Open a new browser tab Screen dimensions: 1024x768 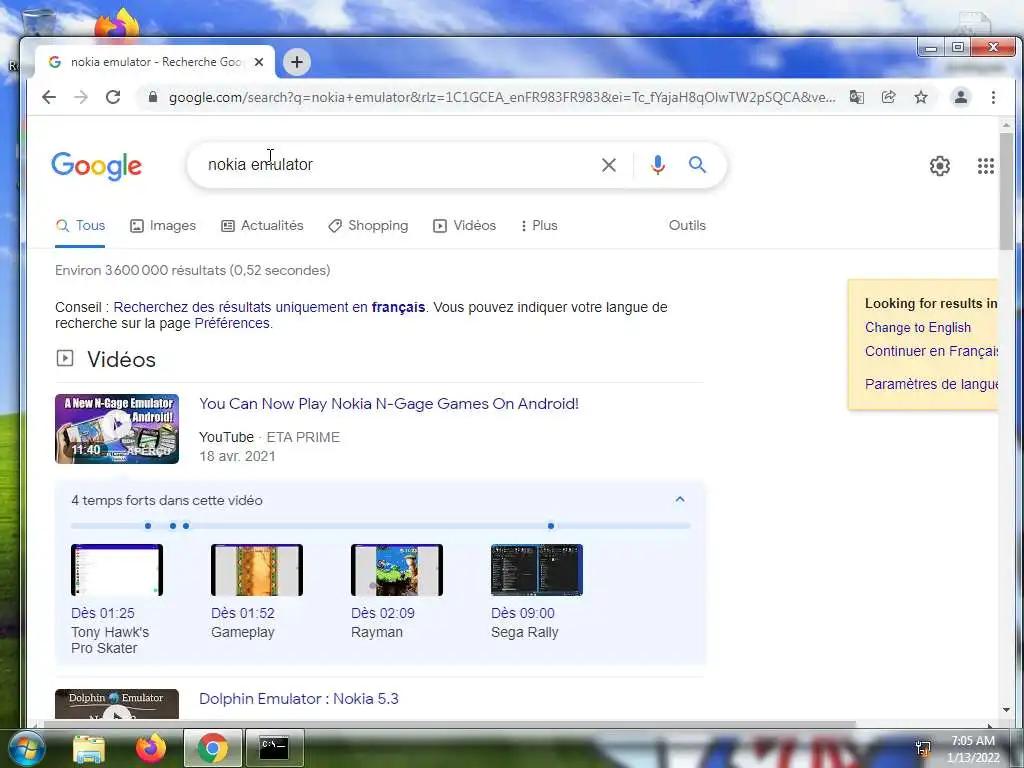tap(296, 62)
